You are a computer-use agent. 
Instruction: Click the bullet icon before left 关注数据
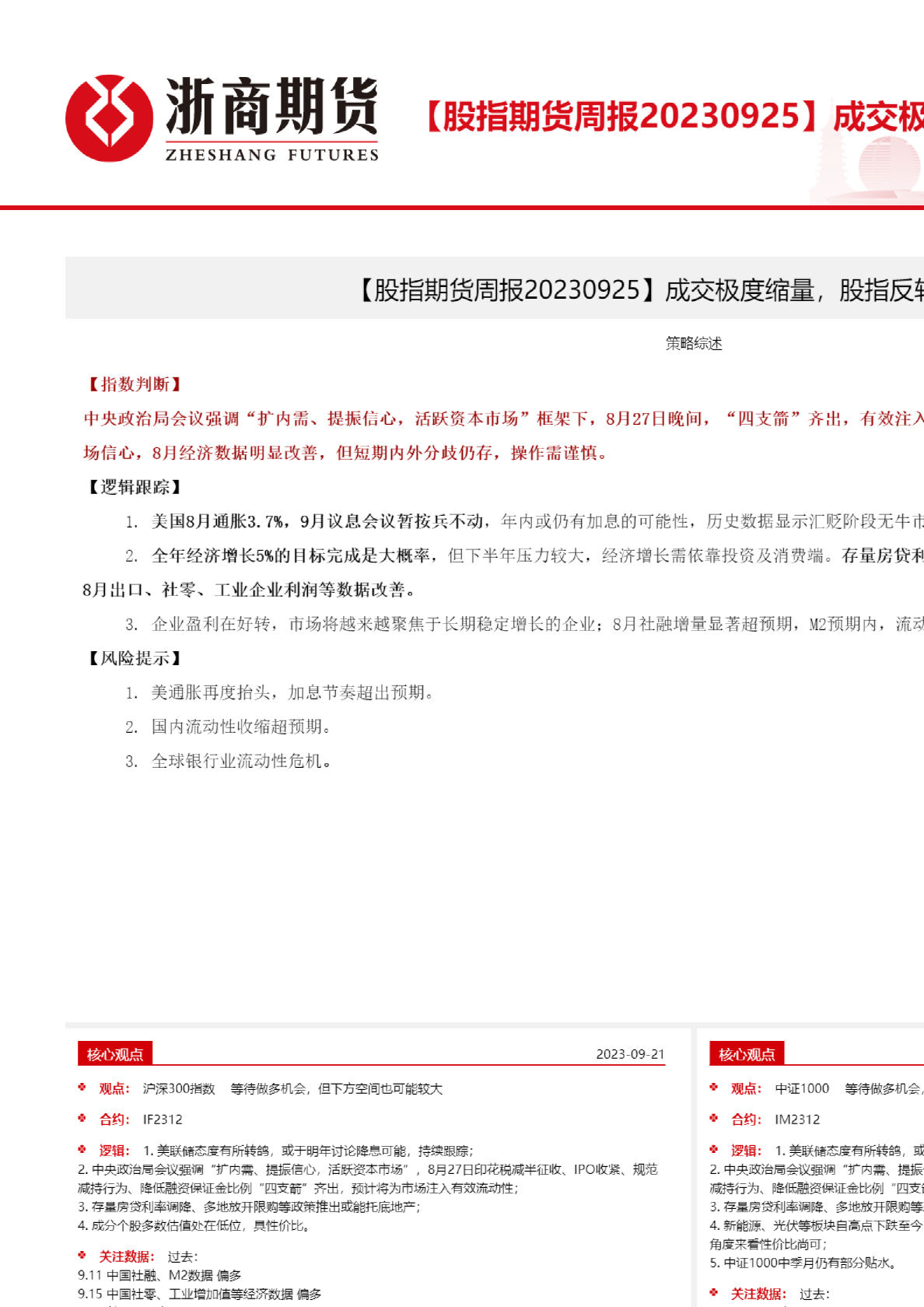[x=82, y=1256]
